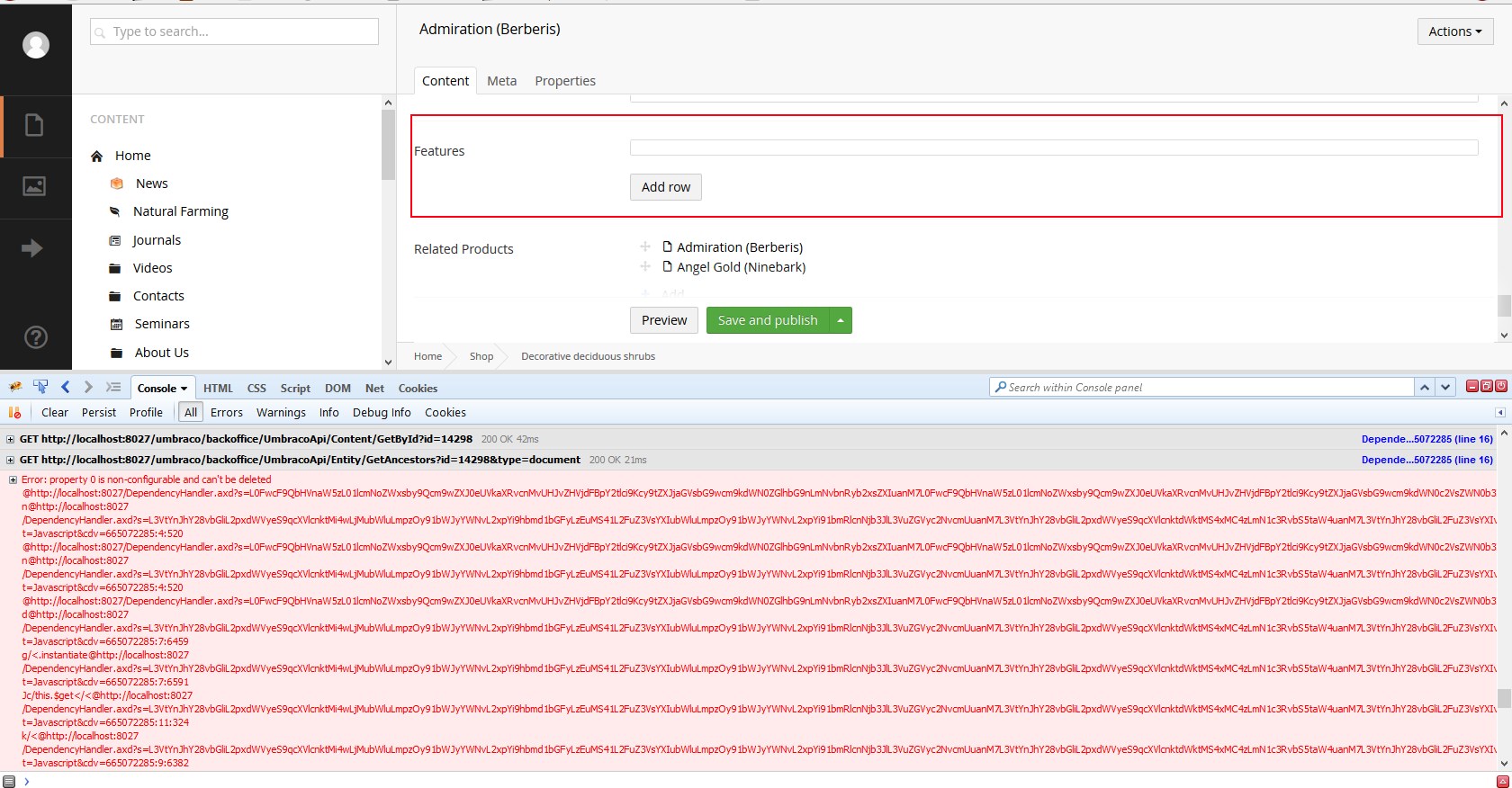Enable the Warnings console filter
The height and width of the screenshot is (788, 1512).
(281, 412)
